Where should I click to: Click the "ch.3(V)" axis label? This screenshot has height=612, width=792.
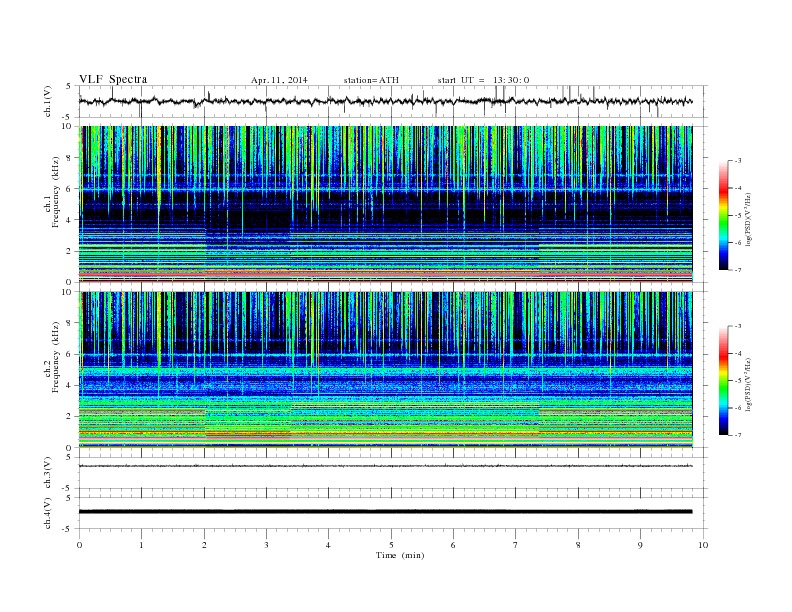(x=48, y=473)
